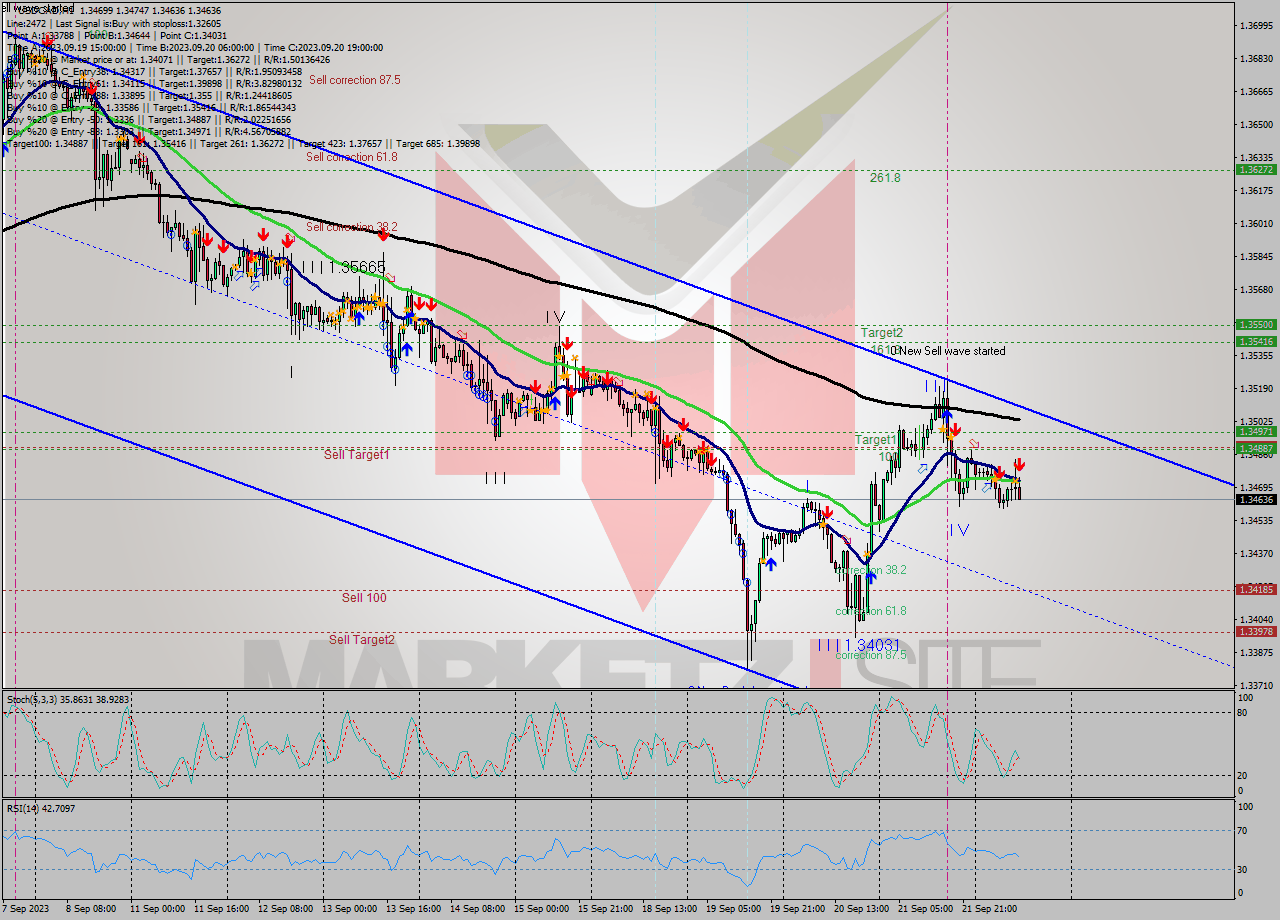The width and height of the screenshot is (1280, 920).
Task: Click the green 1.34887 price tag
Action: pyautogui.click(x=1256, y=448)
